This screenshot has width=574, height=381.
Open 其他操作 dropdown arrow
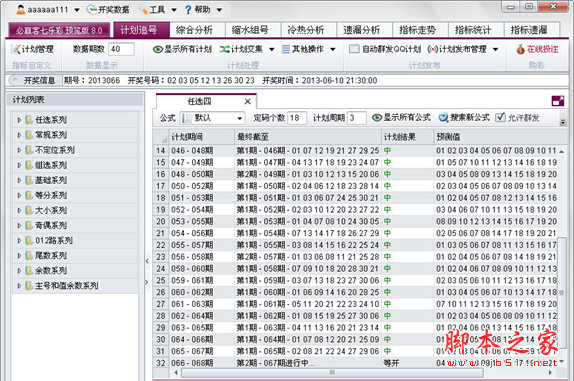(x=333, y=49)
